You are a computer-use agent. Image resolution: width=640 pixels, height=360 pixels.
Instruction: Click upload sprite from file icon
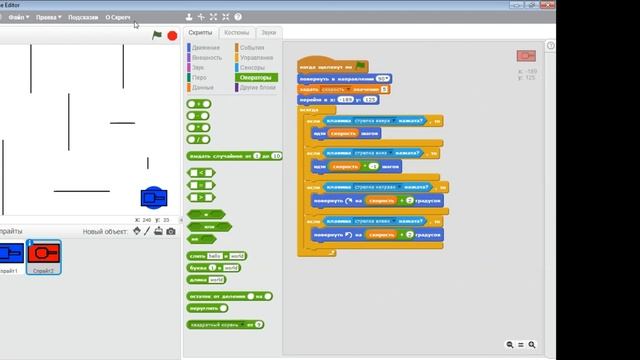click(158, 231)
